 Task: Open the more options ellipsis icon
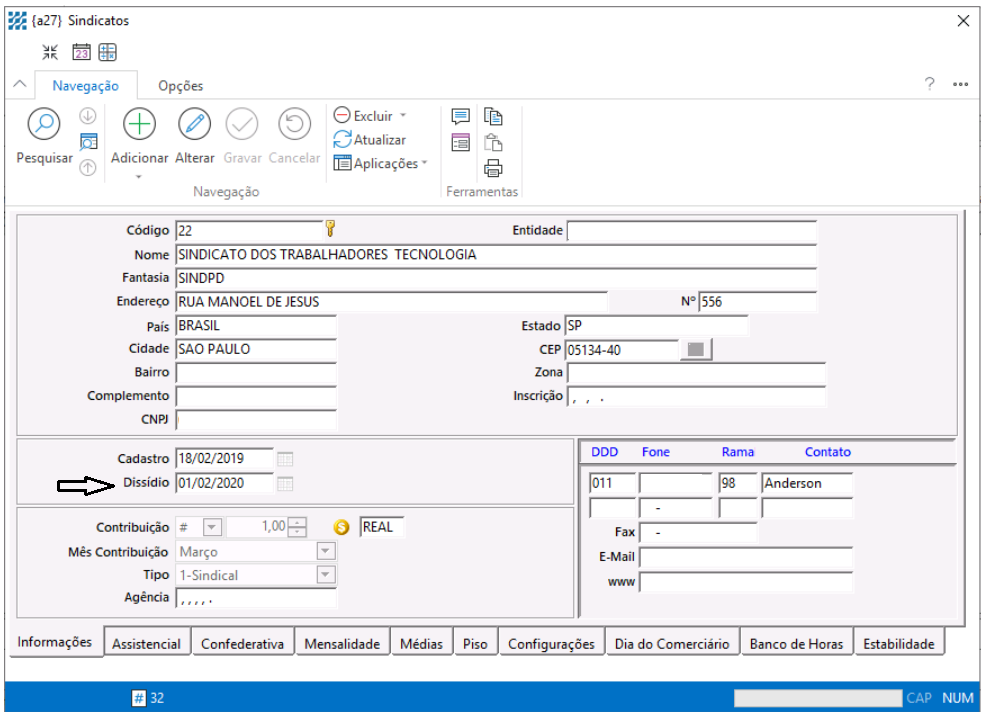coord(960,84)
